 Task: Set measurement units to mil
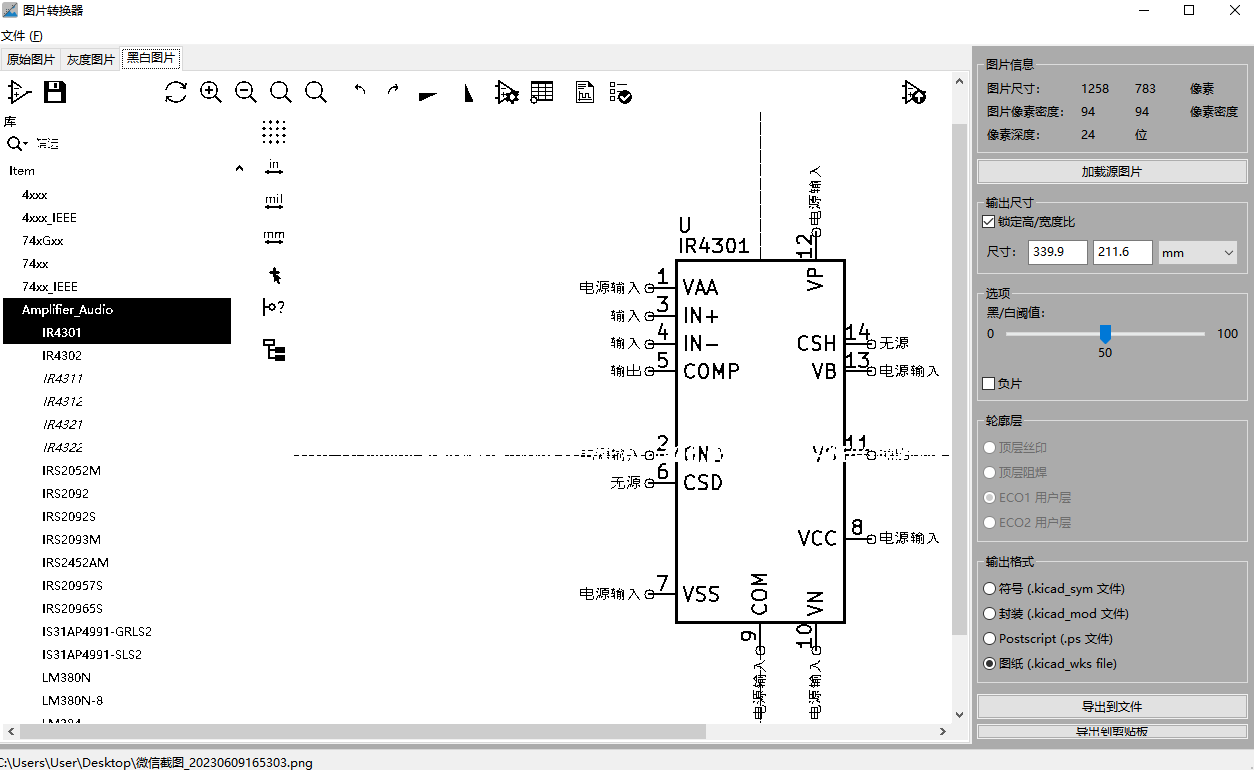click(x=274, y=201)
